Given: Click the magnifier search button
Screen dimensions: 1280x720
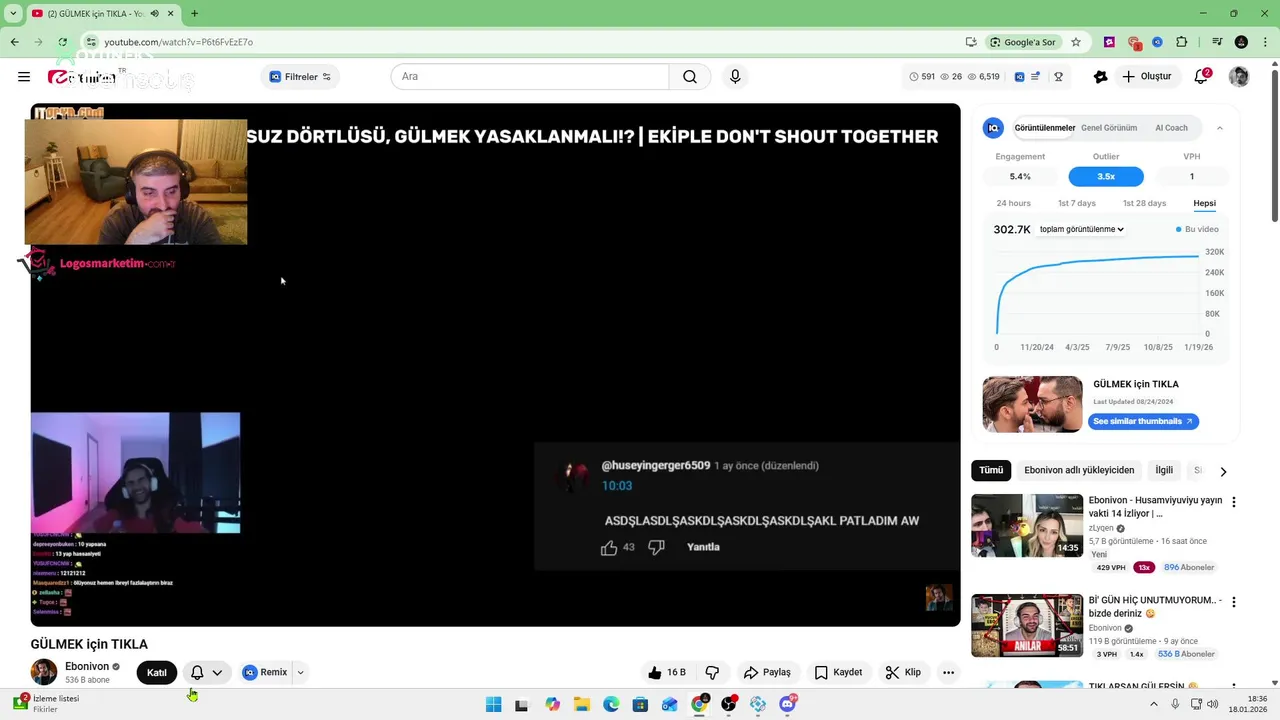Looking at the screenshot, I should click(x=690, y=77).
